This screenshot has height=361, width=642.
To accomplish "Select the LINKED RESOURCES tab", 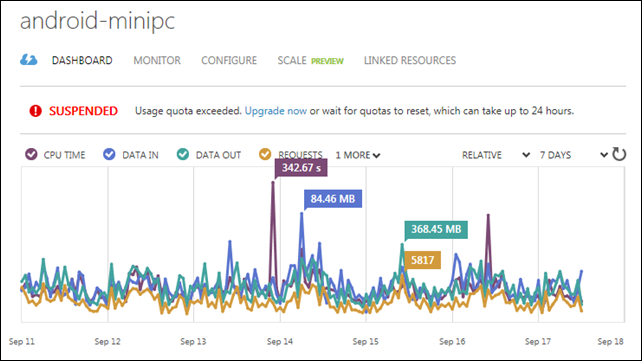I will click(x=410, y=61).
